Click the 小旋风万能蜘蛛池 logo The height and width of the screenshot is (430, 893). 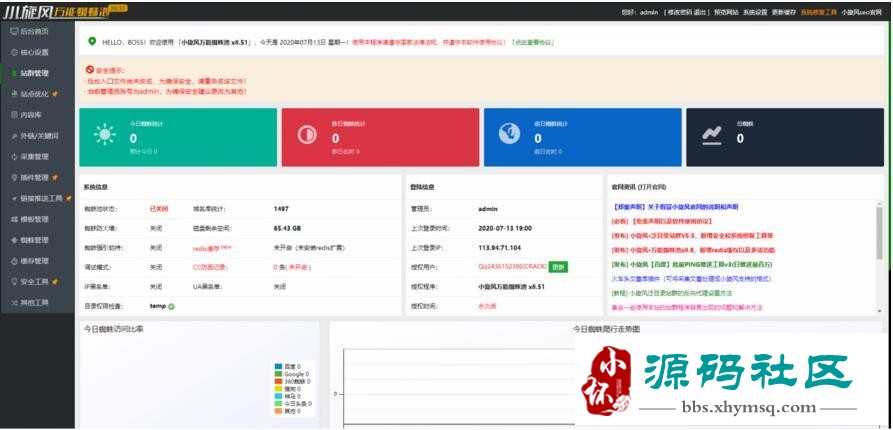(64, 11)
